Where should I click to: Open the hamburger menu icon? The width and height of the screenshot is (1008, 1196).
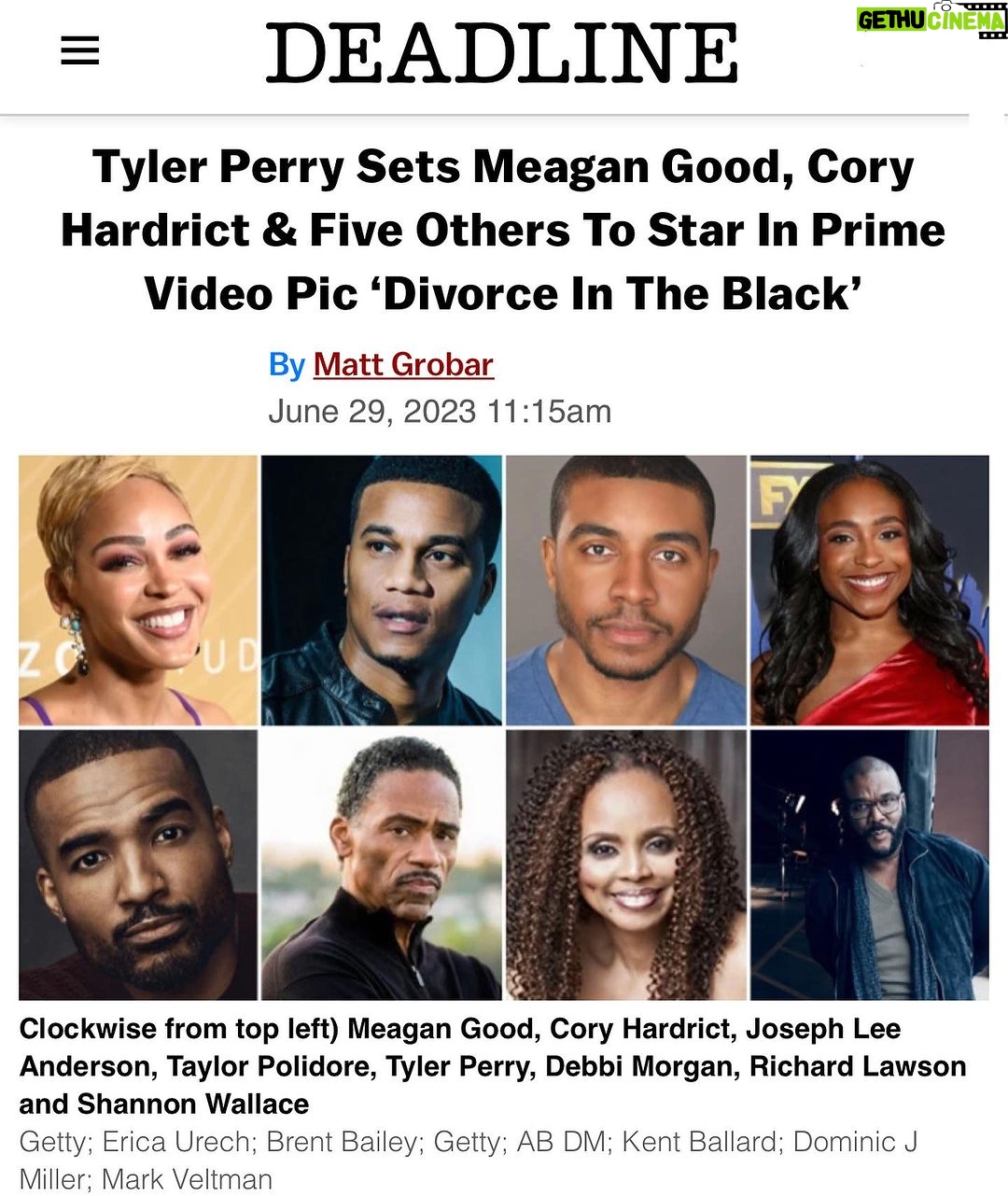pyautogui.click(x=80, y=50)
